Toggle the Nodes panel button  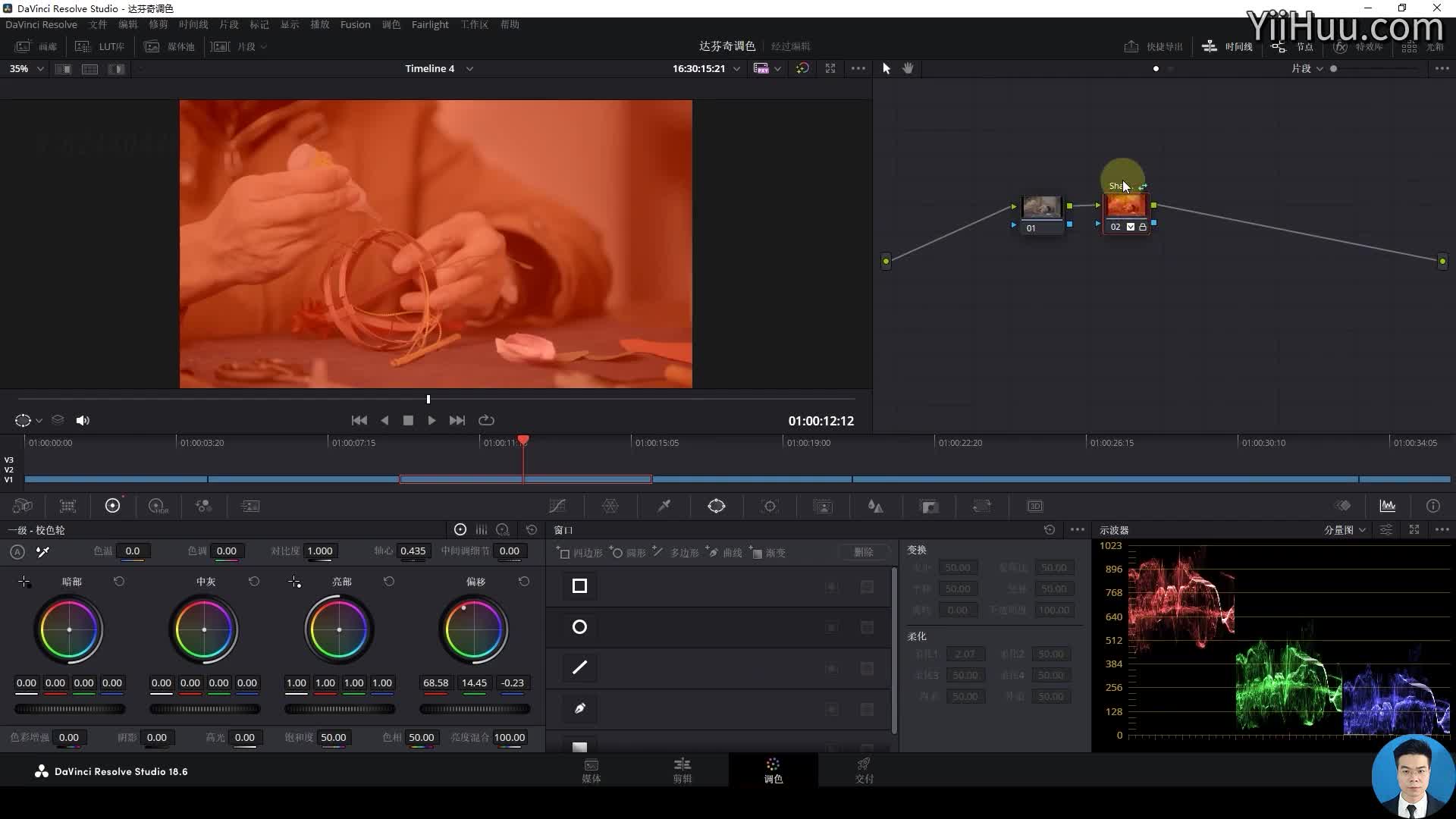coord(1293,46)
